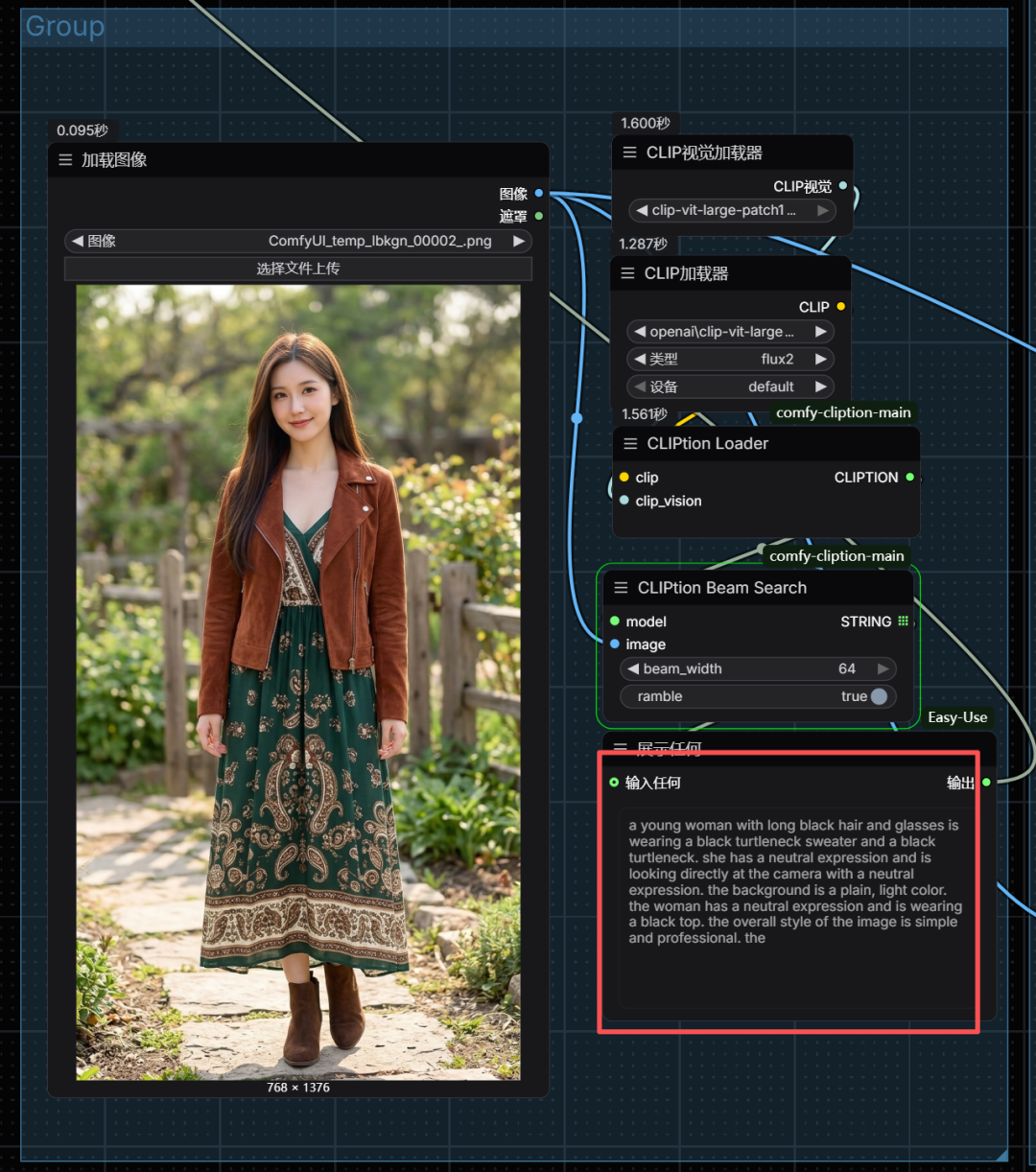Open the CLIPtion Beam Search menu icon

621,588
